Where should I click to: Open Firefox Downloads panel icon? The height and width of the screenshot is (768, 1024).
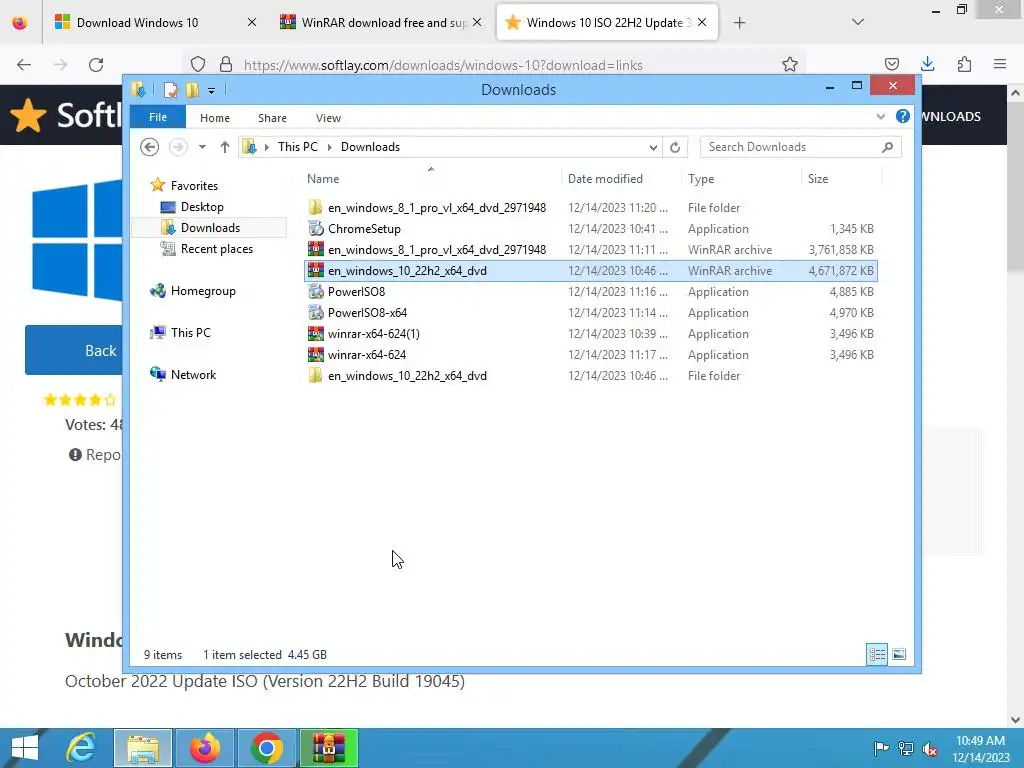927,64
